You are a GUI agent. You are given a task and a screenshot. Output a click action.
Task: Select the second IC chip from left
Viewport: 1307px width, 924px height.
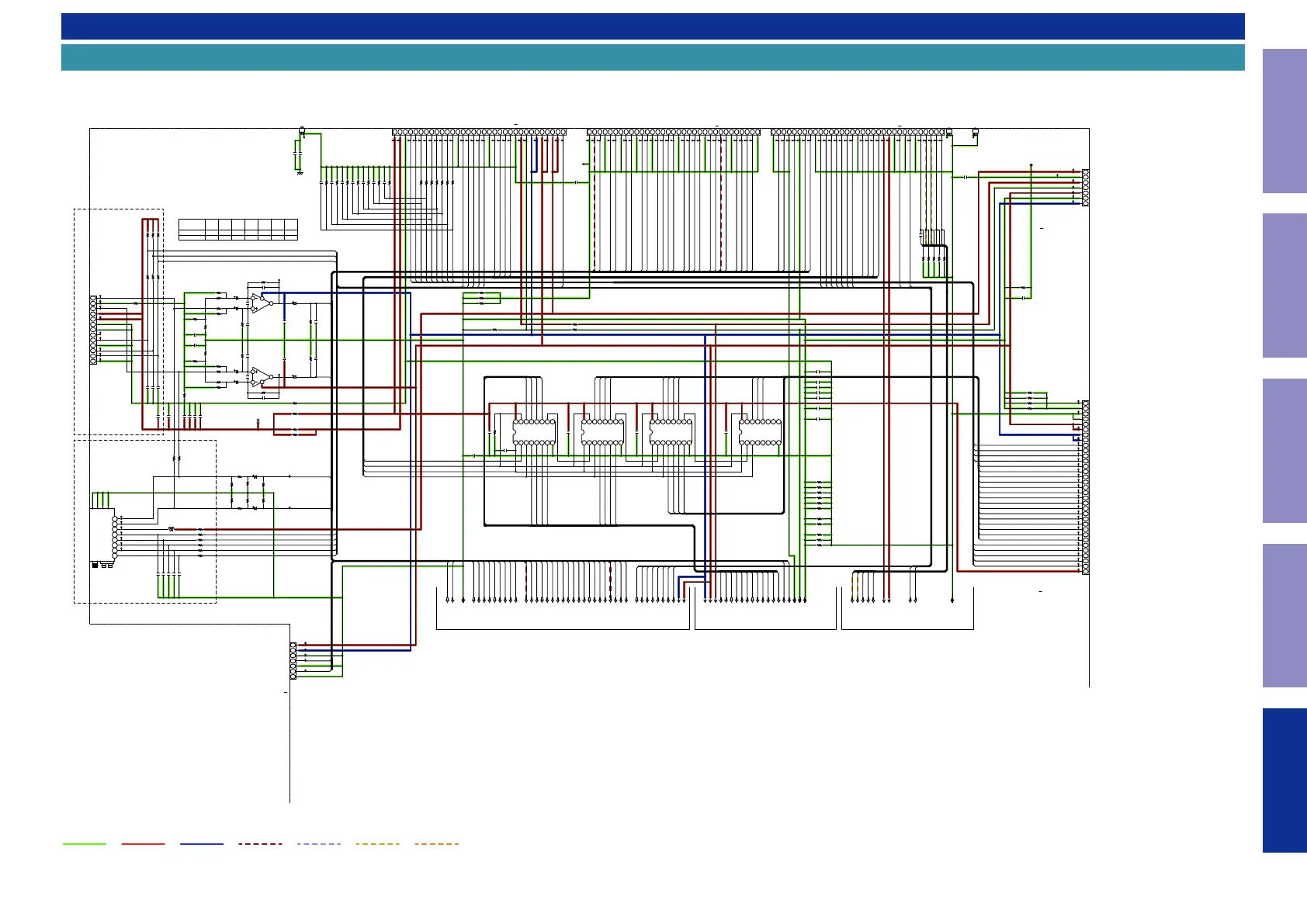point(603,432)
